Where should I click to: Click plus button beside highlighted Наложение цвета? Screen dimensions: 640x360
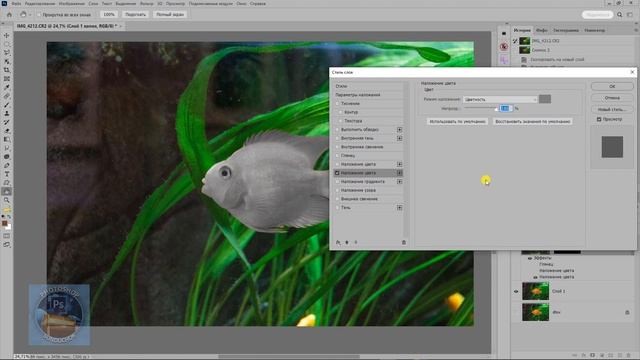point(399,173)
